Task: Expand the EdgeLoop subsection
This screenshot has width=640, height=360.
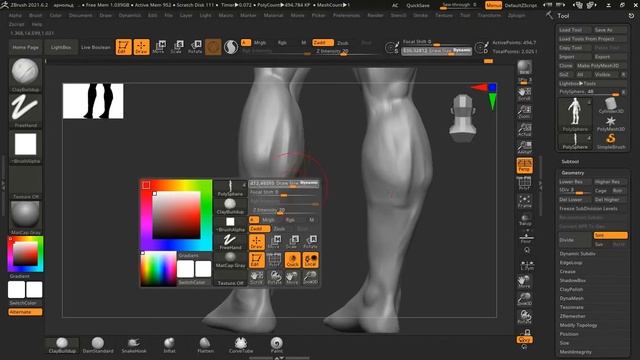Action: 571,262
